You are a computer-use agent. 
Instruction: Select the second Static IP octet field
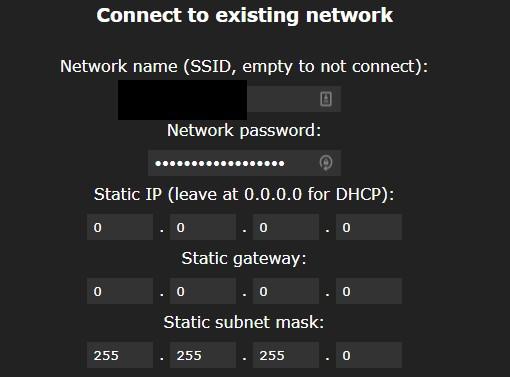[x=203, y=227]
